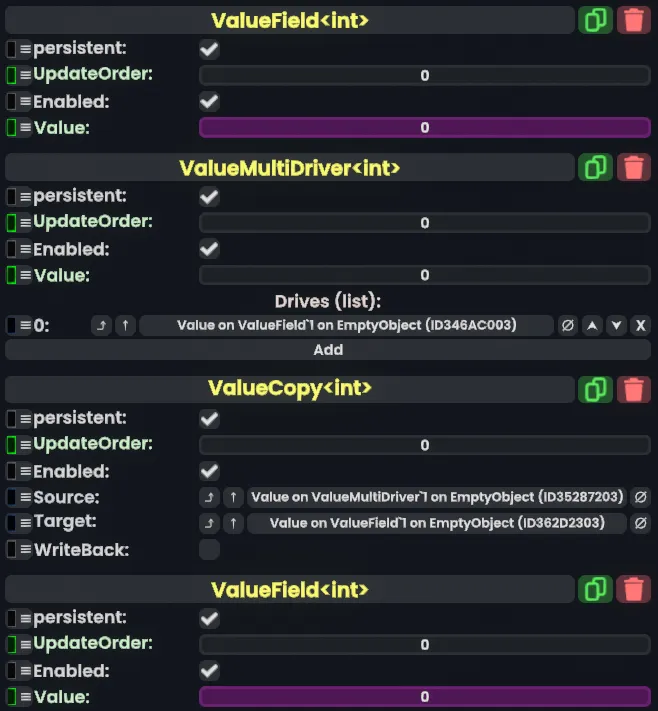The height and width of the screenshot is (711, 658).
Task: Delete the top ValueField<int> component
Action: point(634,19)
